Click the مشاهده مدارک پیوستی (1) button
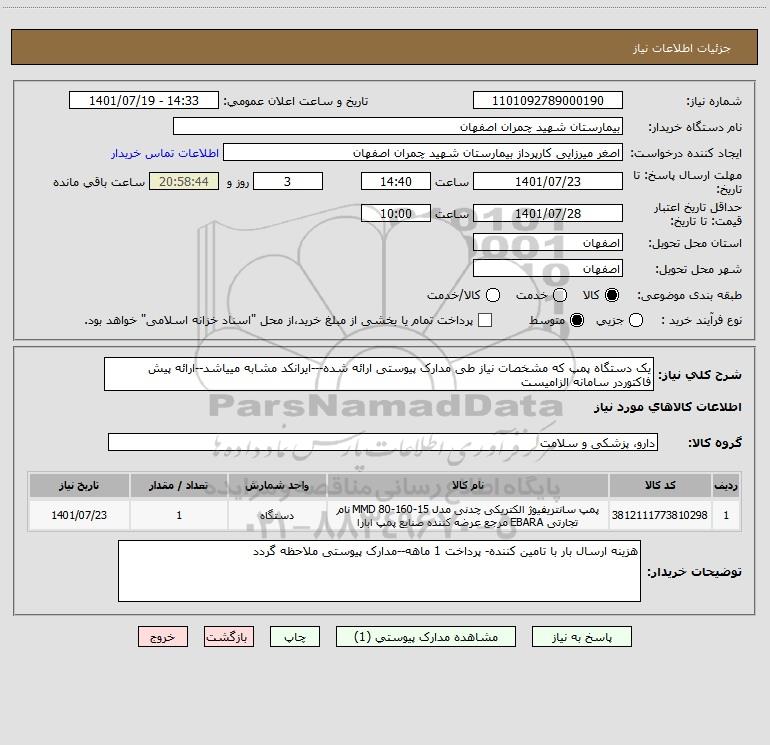This screenshot has height=745, width=770. point(426,637)
